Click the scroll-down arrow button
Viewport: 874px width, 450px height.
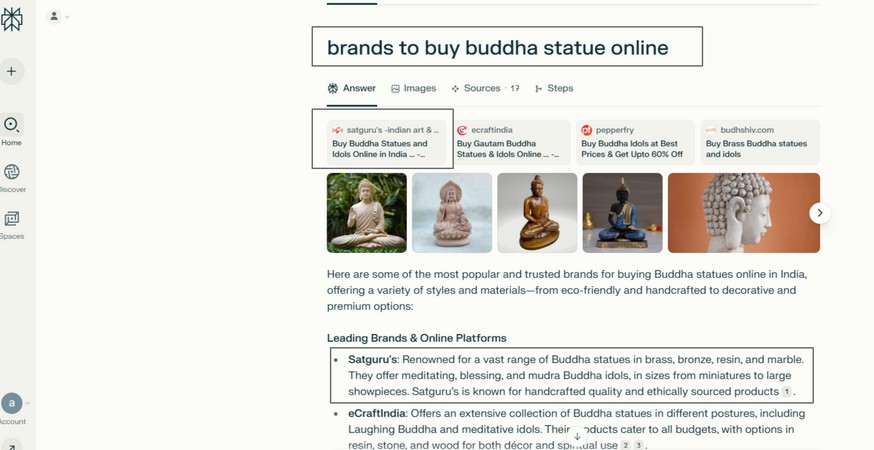coord(577,437)
